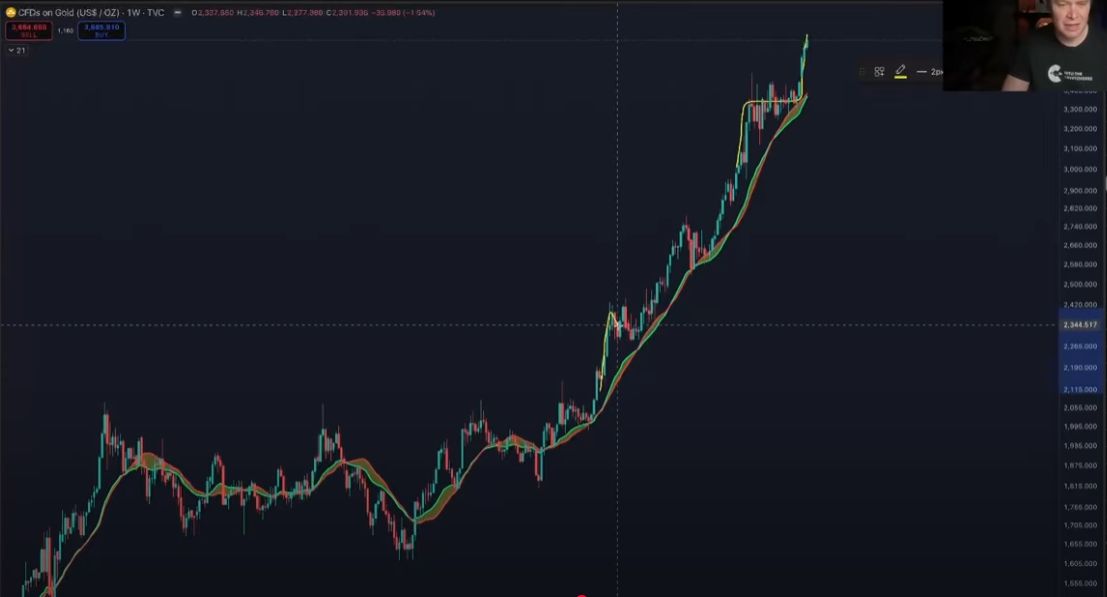The height and width of the screenshot is (597, 1107).
Task: Select the pencil drawing tool on the floating toolbar
Action: click(x=900, y=70)
